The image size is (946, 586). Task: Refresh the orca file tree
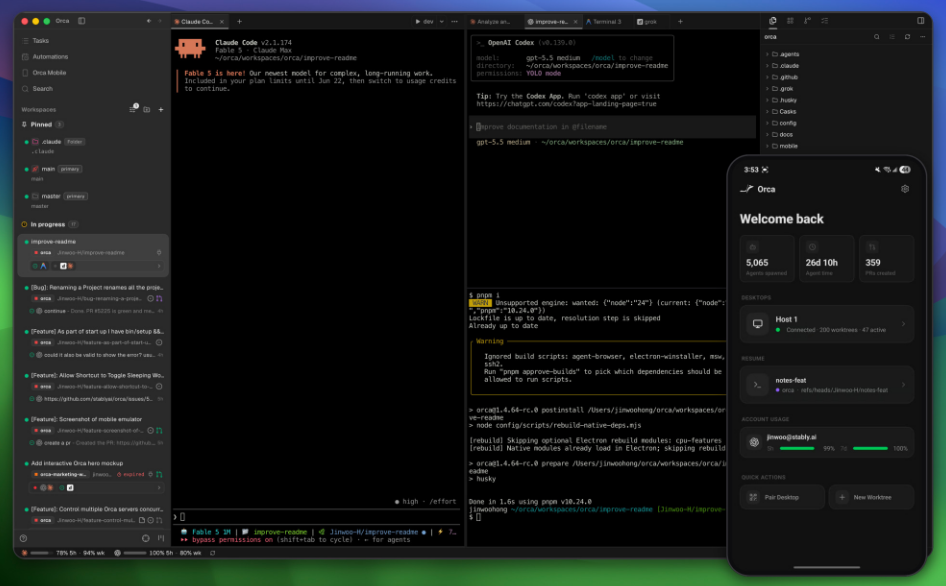(x=907, y=37)
